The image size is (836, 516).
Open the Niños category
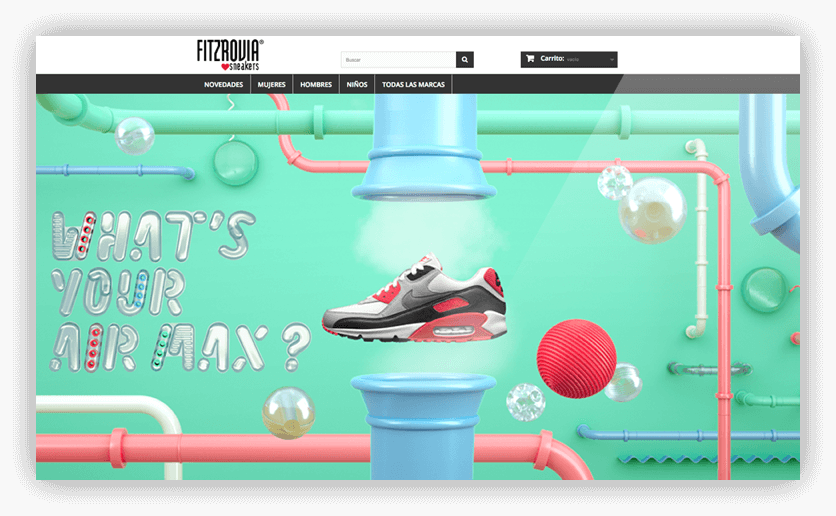[x=357, y=84]
